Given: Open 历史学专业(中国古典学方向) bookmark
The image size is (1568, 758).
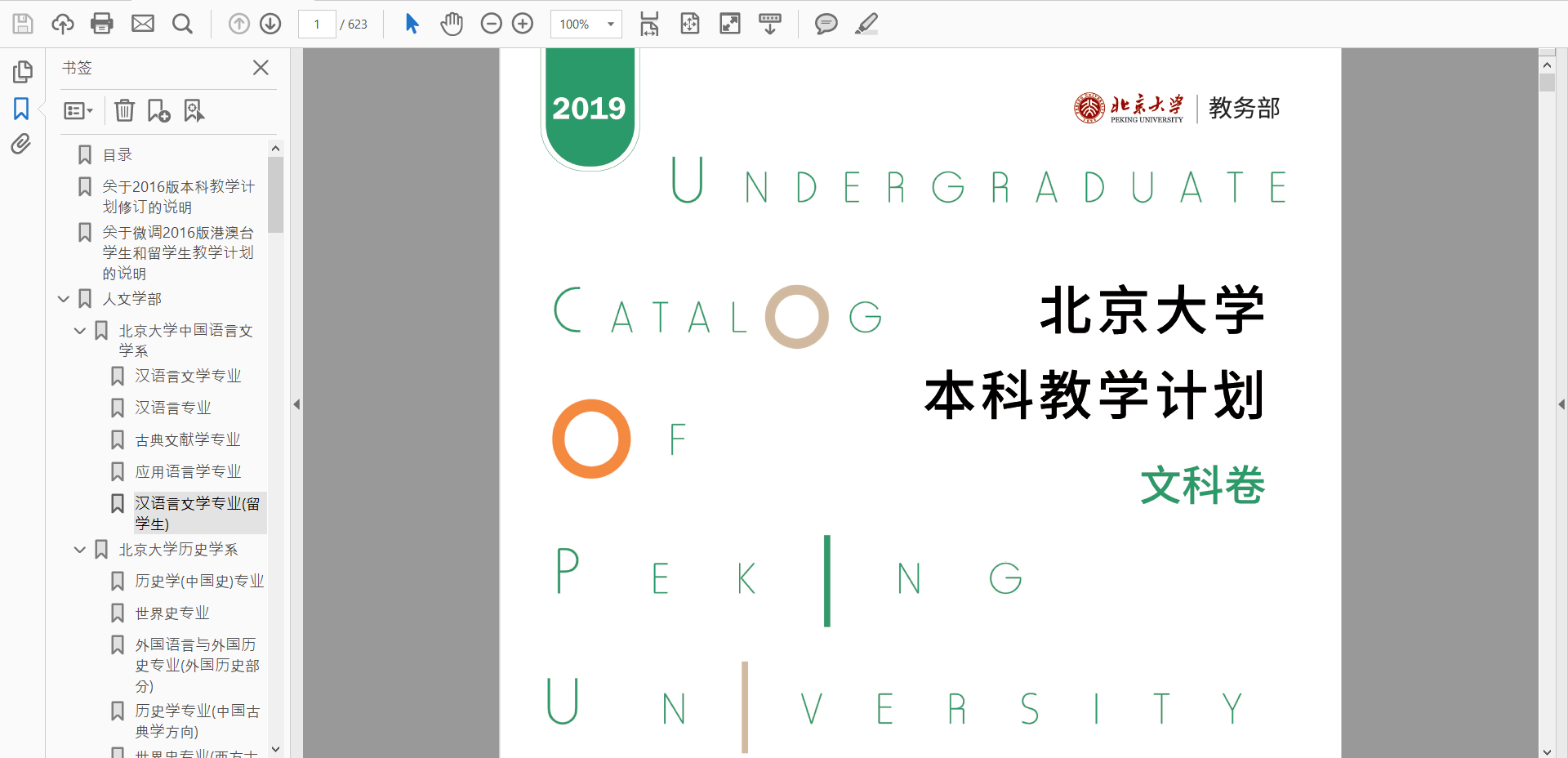Looking at the screenshot, I should tap(197, 721).
